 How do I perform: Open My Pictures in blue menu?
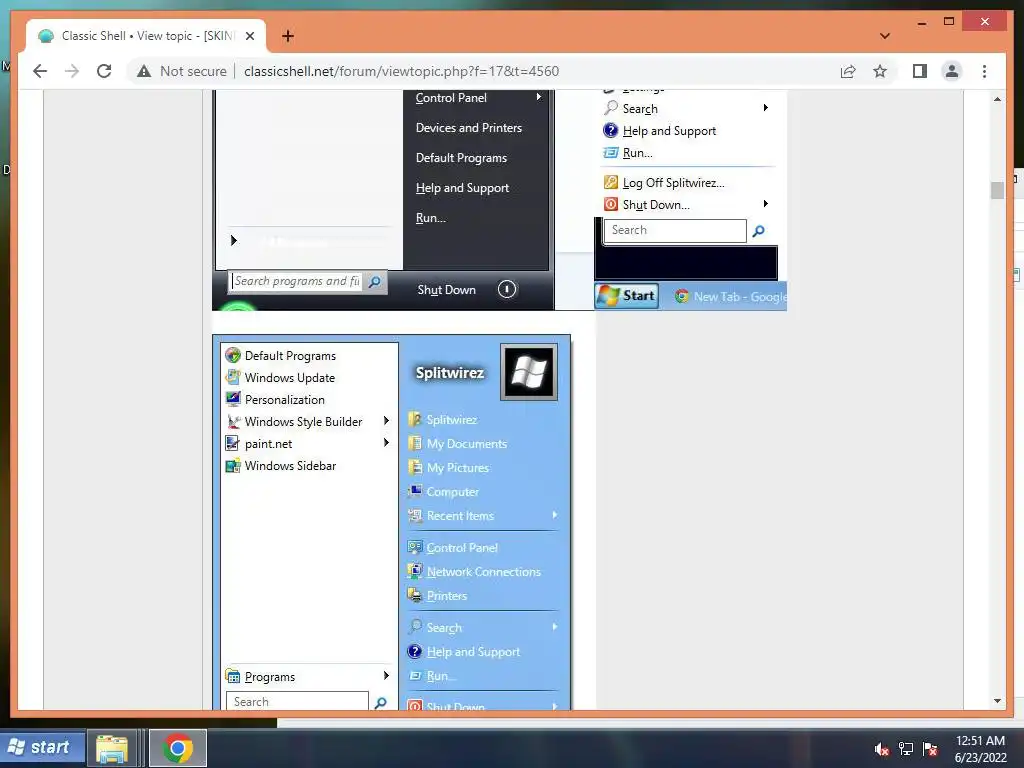[x=458, y=468]
